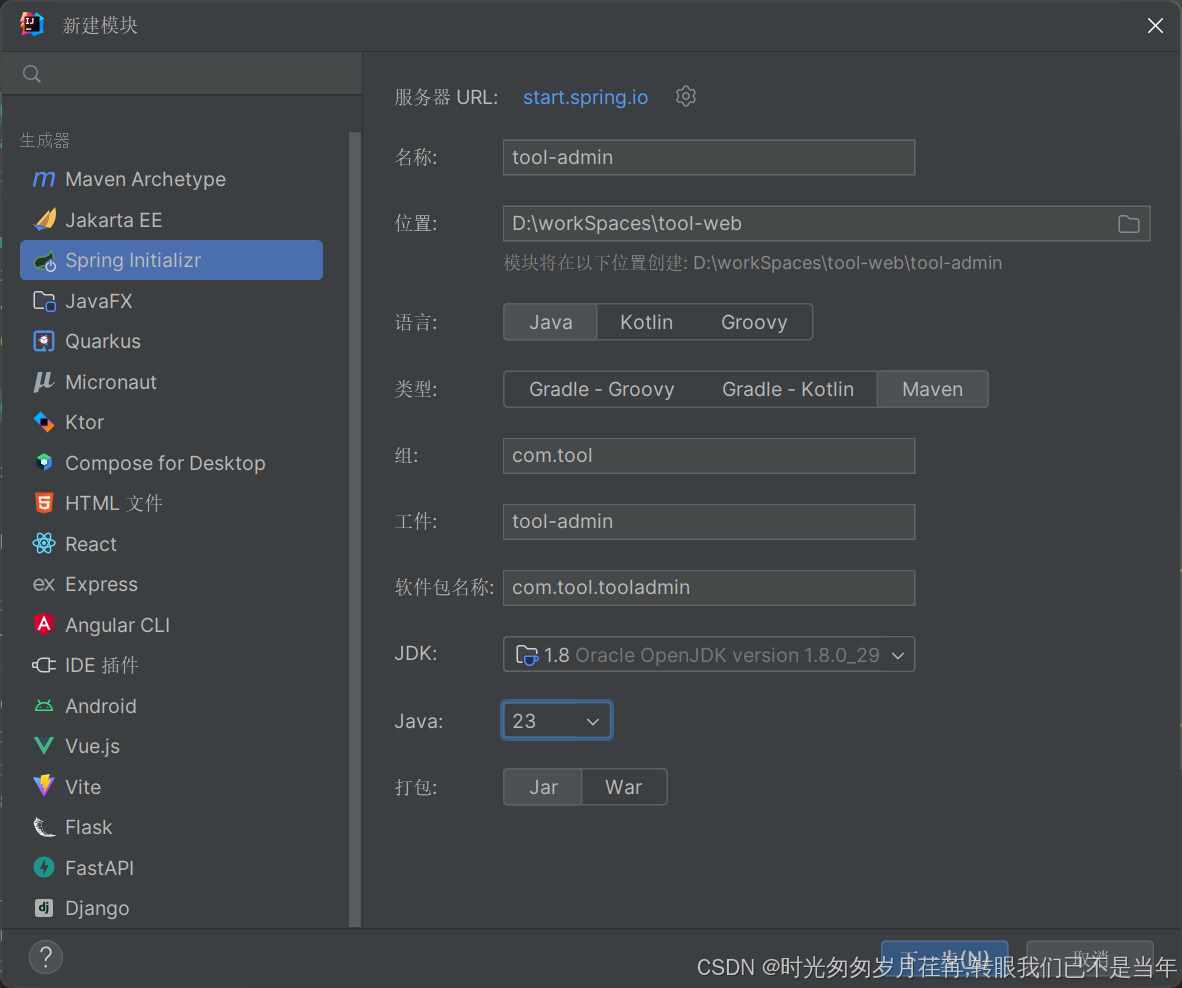
Task: Choose the React atom icon
Action: click(x=44, y=543)
